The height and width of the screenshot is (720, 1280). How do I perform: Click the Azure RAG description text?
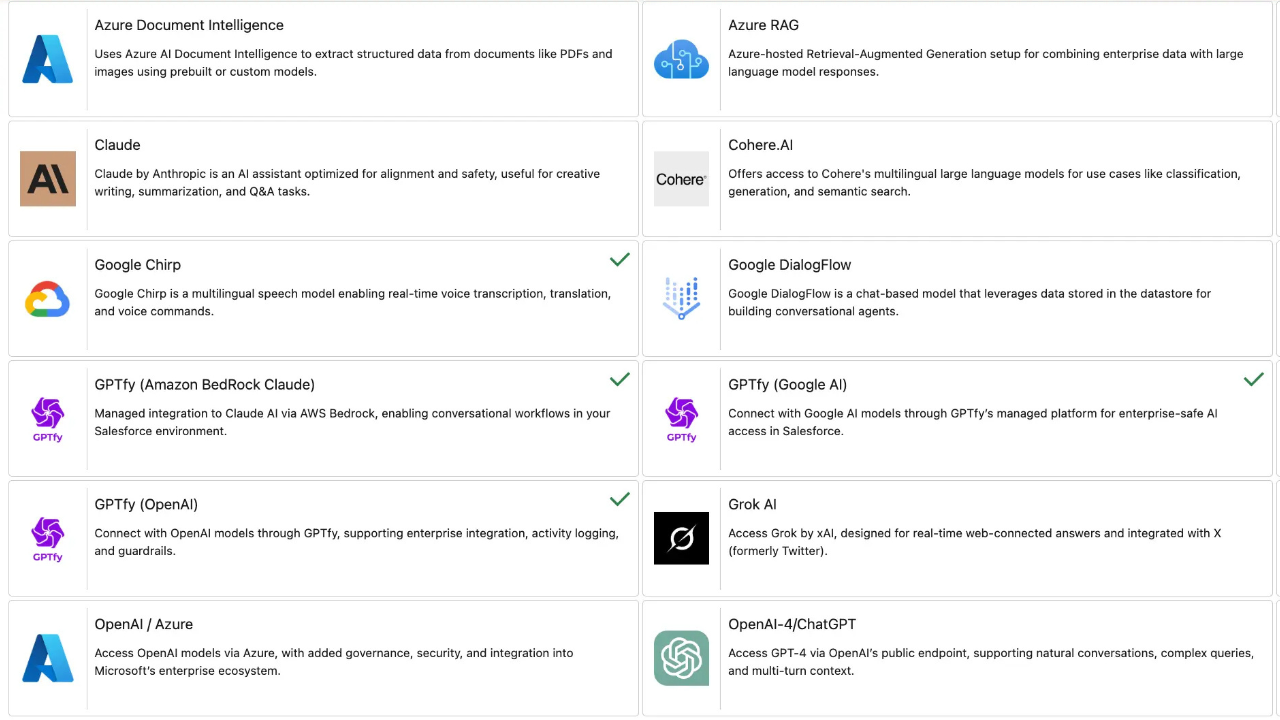tap(985, 63)
